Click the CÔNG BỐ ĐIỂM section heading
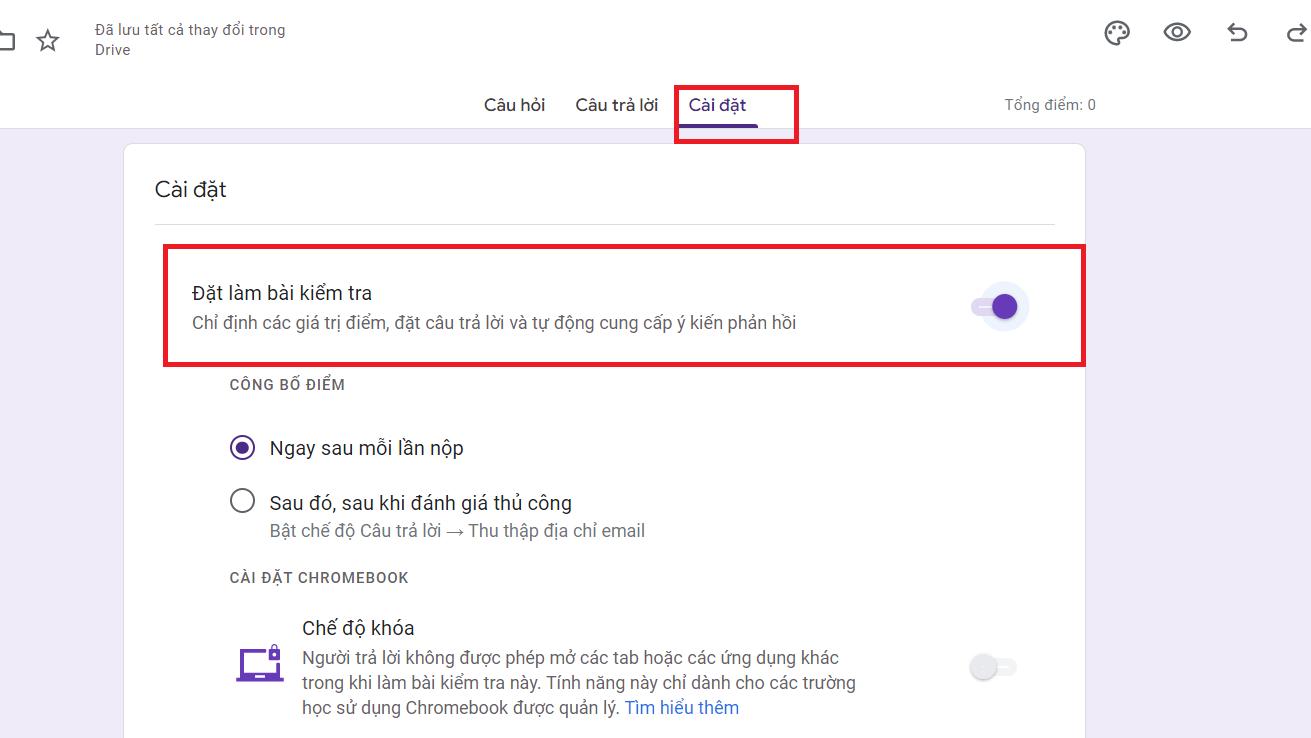 [x=287, y=385]
